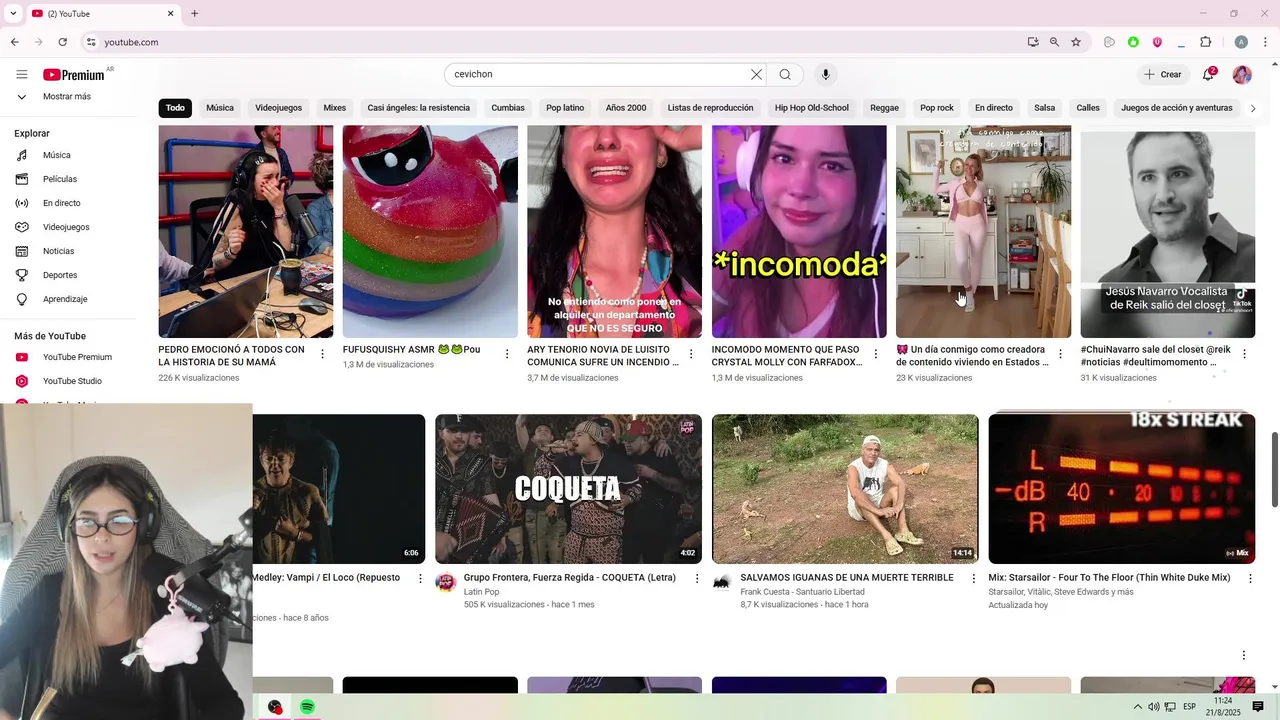Show more filter chips with right arrow
Image resolution: width=1280 pixels, height=720 pixels.
1252,108
